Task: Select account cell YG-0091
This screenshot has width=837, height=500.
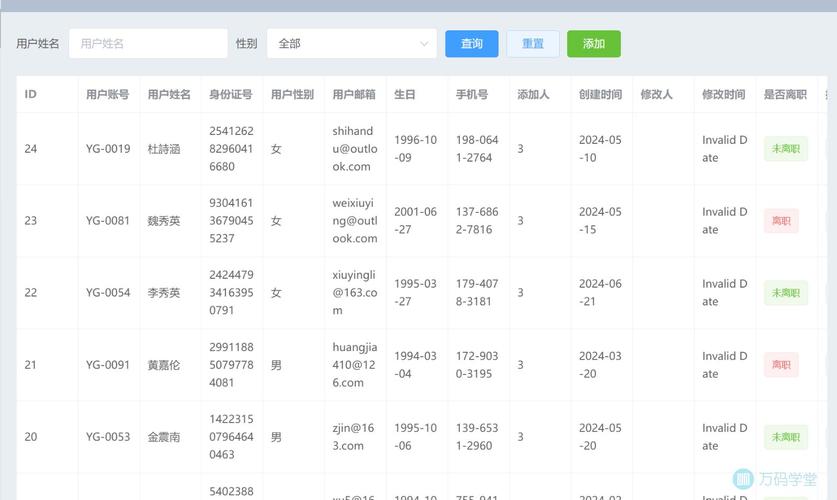Action: 108,365
